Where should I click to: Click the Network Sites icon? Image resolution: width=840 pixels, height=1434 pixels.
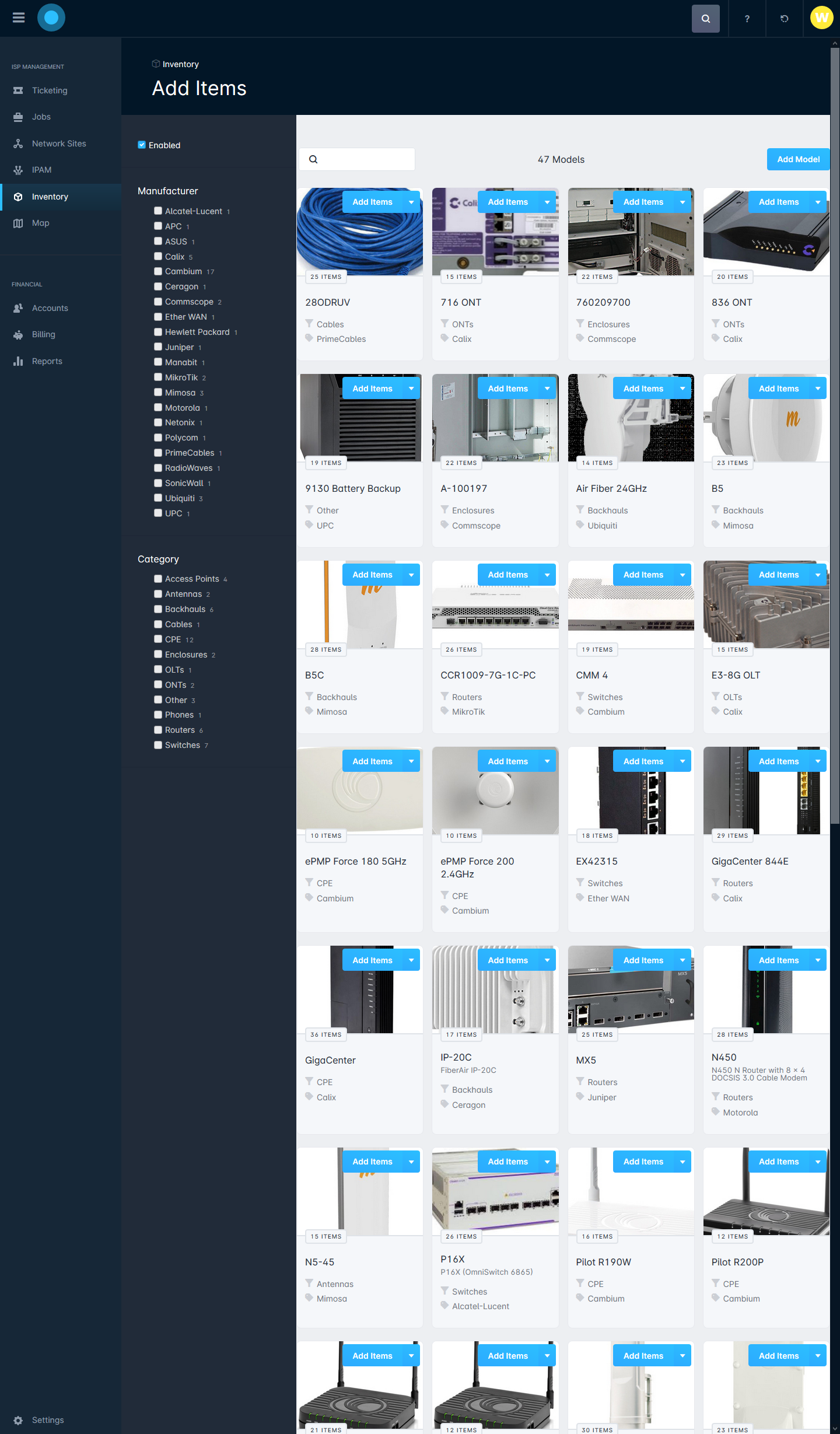point(18,144)
